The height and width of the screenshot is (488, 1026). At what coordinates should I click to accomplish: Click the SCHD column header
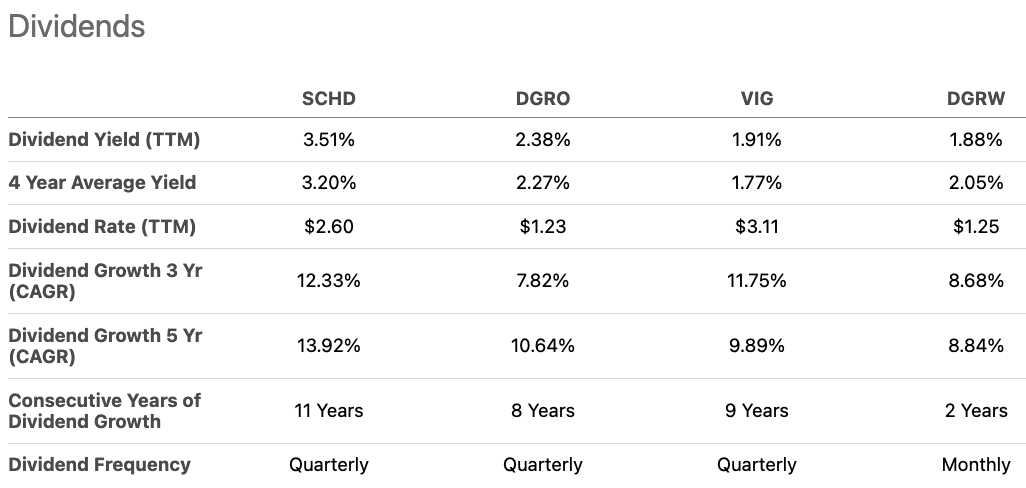pyautogui.click(x=328, y=98)
